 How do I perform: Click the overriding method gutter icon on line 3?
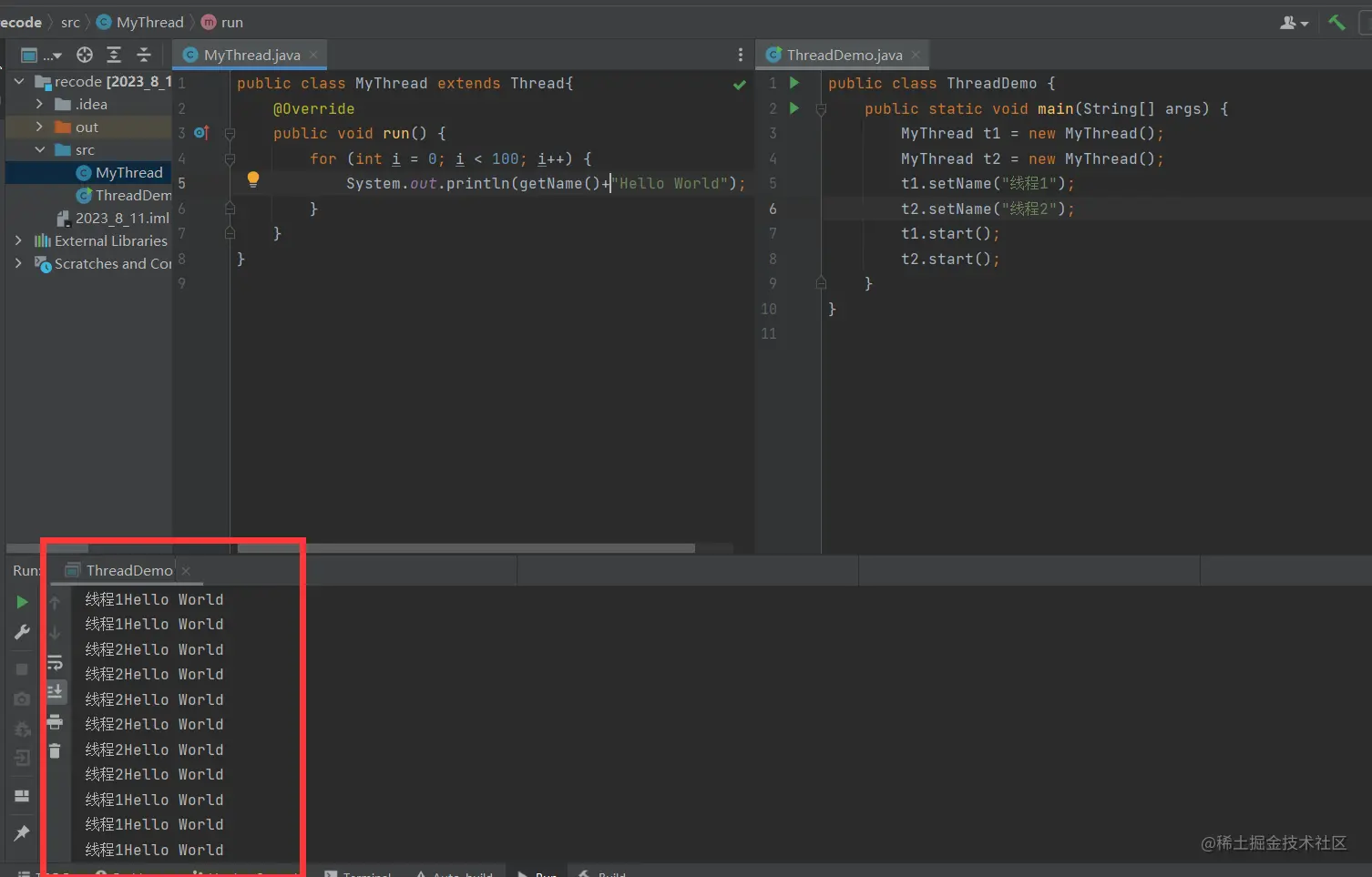pyautogui.click(x=202, y=133)
